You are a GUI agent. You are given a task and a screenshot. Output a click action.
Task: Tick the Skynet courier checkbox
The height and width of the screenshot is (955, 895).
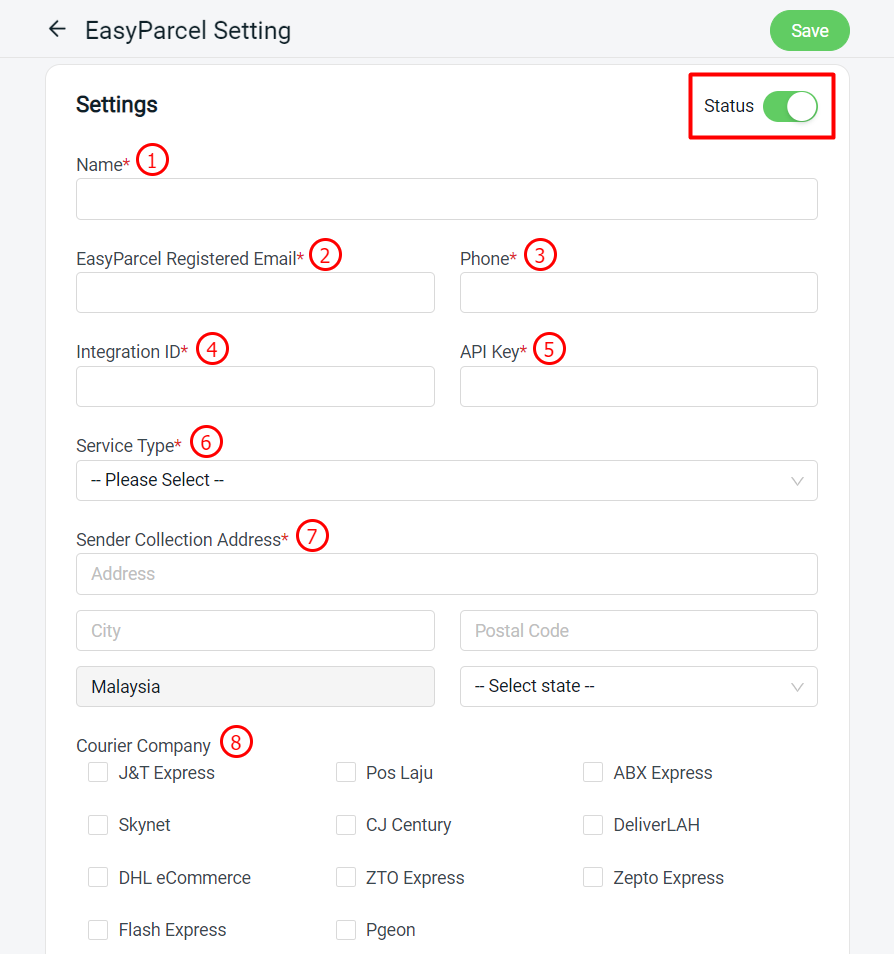(x=98, y=825)
